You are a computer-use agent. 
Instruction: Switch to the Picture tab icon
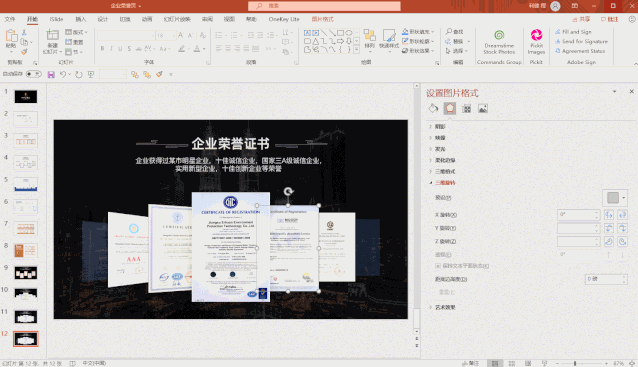coord(483,108)
